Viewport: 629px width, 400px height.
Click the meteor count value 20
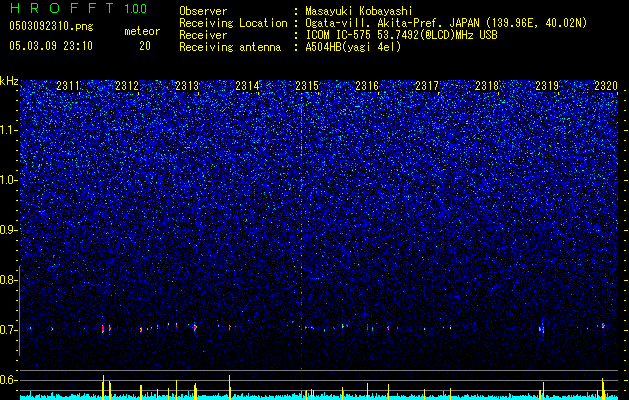145,46
